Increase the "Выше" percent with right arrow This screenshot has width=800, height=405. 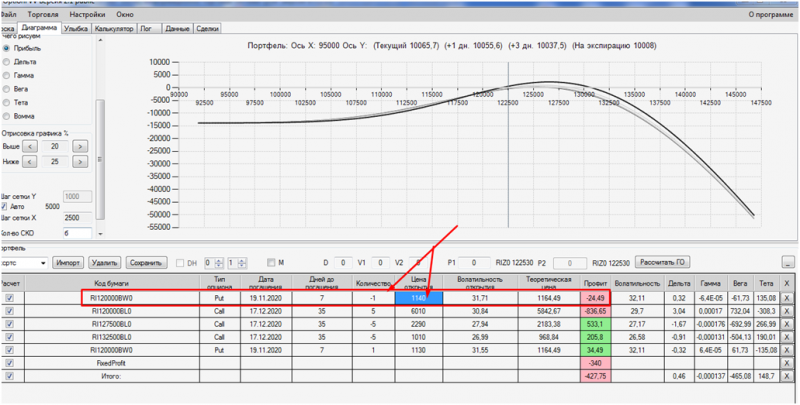(x=80, y=146)
